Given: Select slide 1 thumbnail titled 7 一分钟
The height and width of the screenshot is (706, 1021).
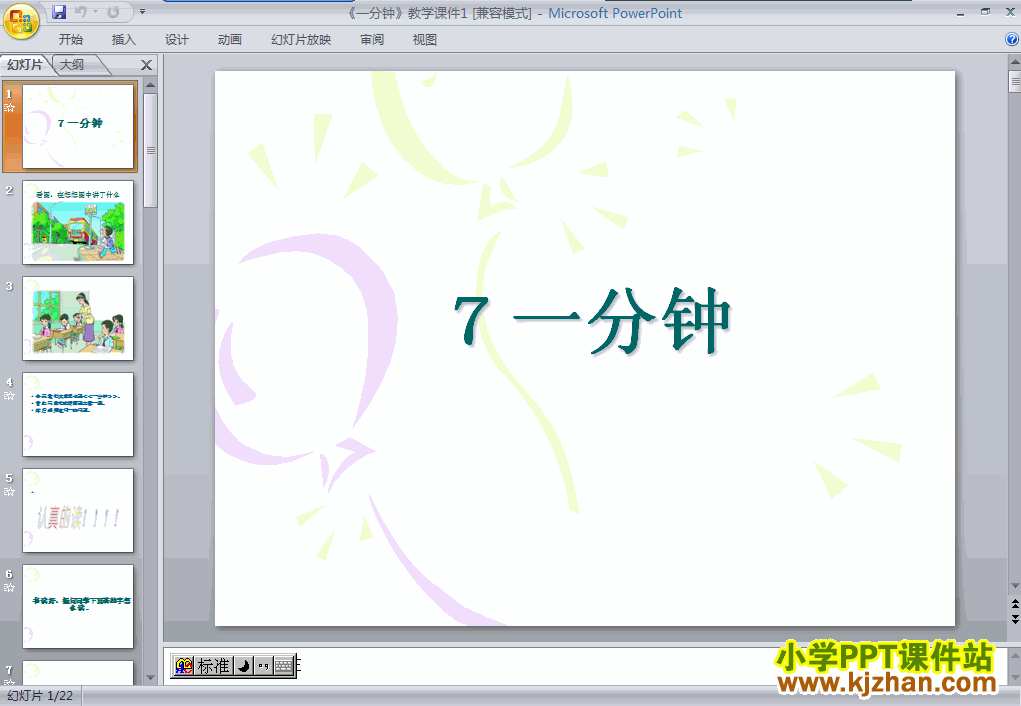Looking at the screenshot, I should [x=78, y=126].
